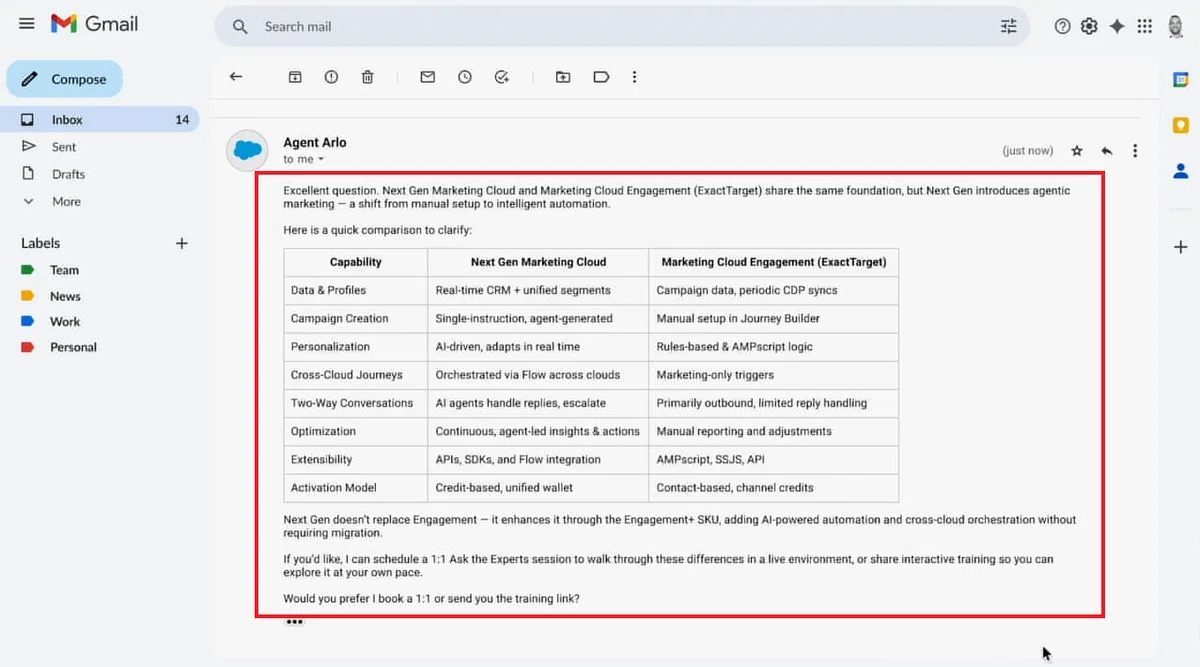Delete this email with trash icon
The image size is (1200, 667).
click(x=368, y=77)
